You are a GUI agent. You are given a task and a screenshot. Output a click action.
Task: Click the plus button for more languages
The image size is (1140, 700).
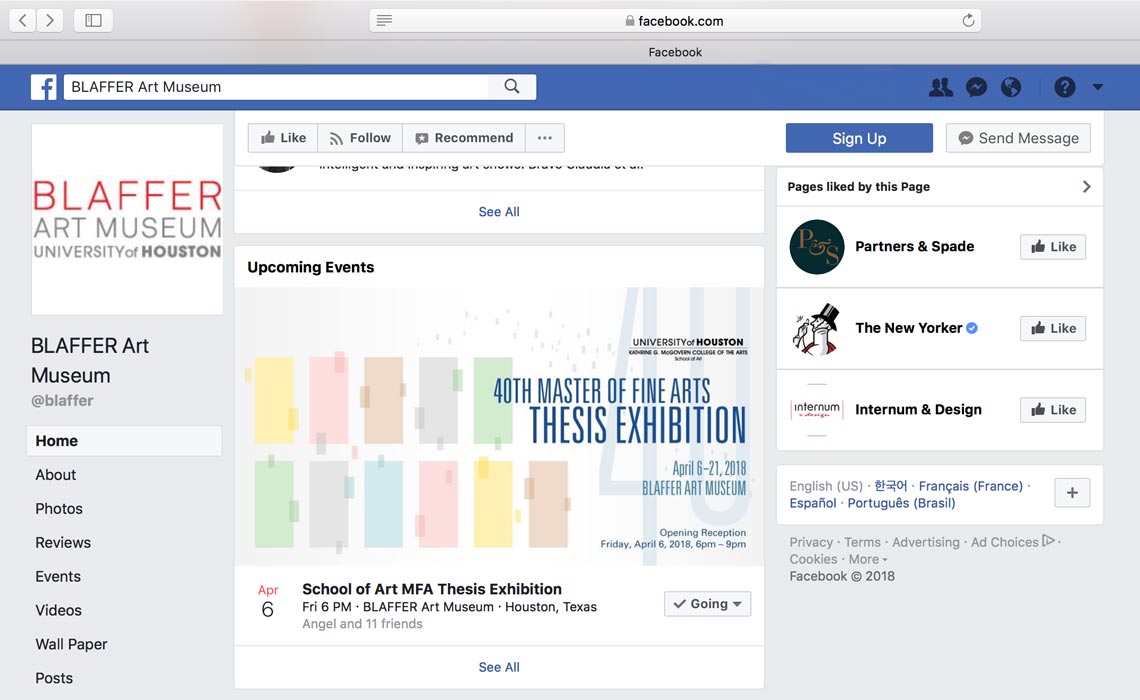[x=1072, y=493]
